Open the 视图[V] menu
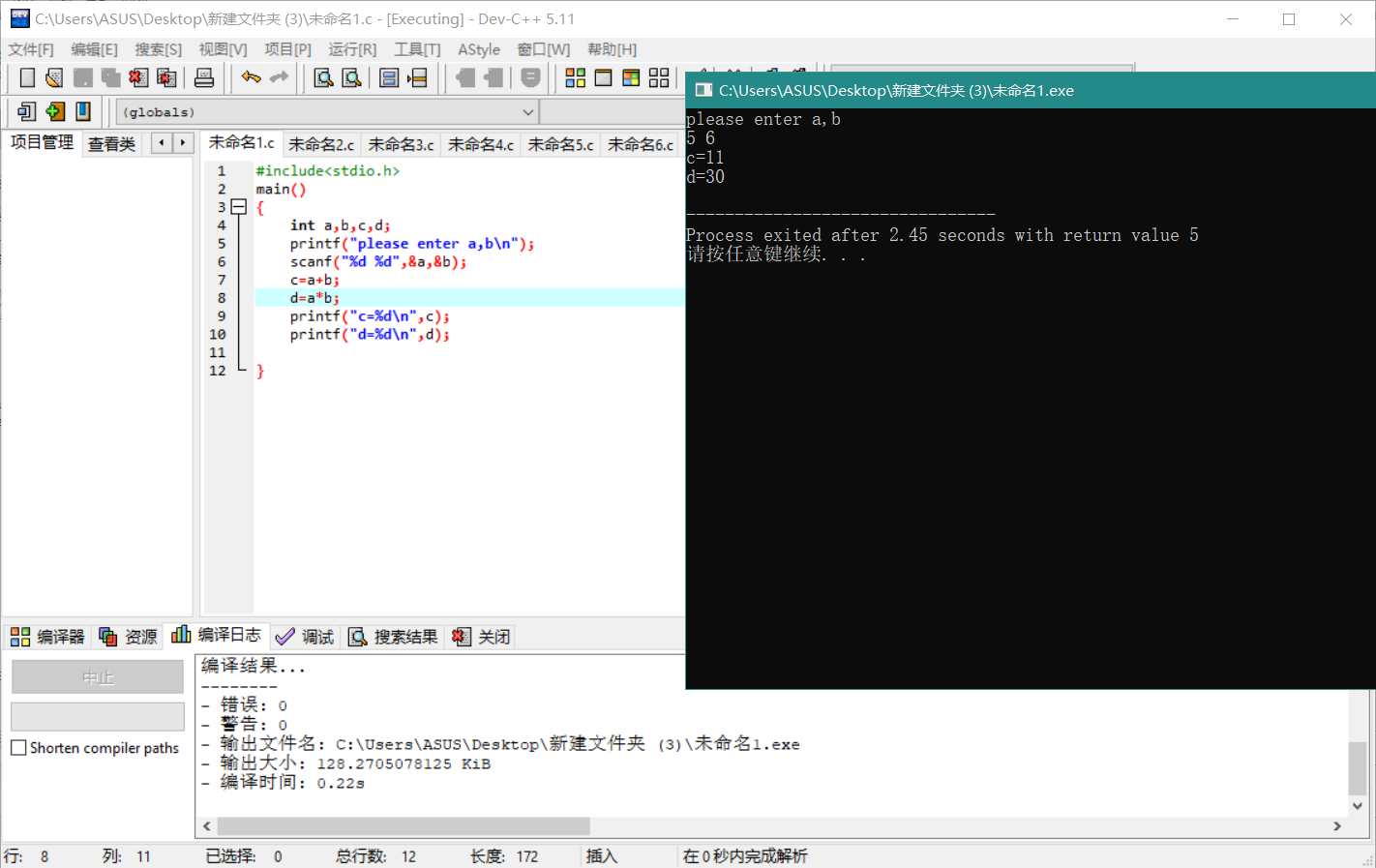Screen dimensions: 1376x868 click(x=223, y=49)
